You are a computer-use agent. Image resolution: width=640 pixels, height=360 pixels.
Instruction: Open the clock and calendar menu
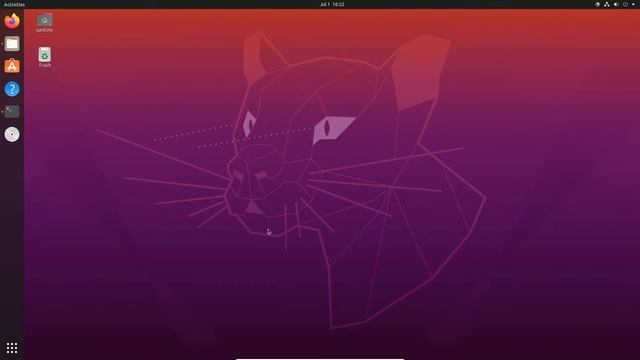[x=332, y=4]
